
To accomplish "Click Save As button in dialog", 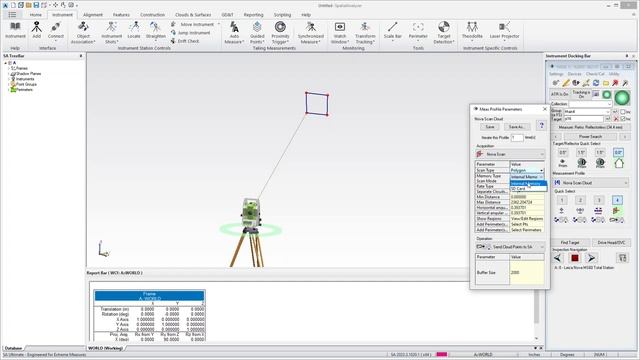I will point(517,127).
